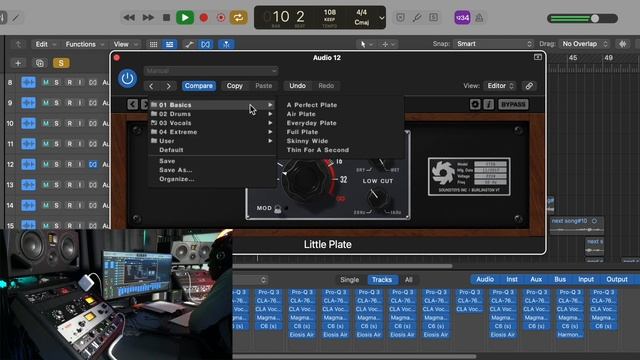Expand the 03 Vocals preset folder

click(212, 123)
